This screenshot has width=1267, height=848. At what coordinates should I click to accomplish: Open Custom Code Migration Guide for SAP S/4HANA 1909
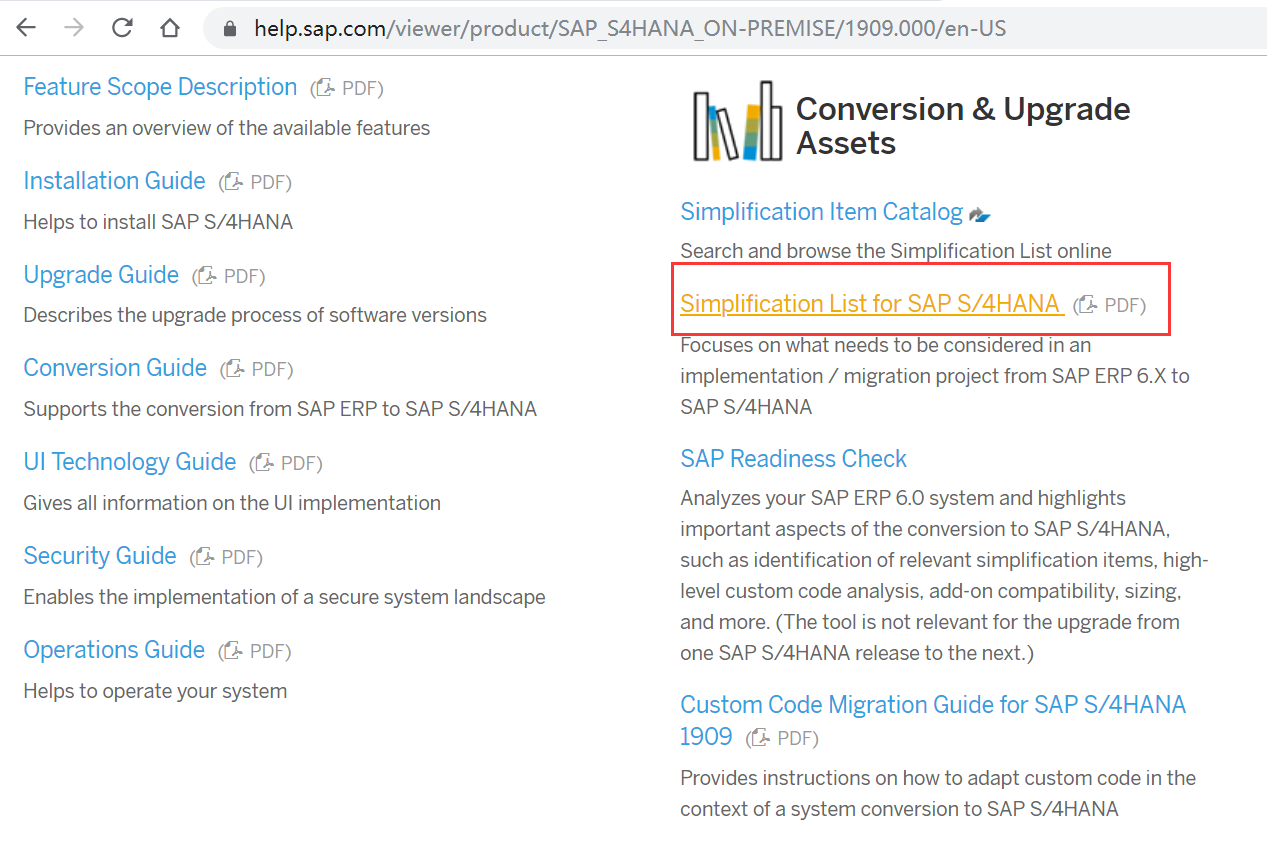[x=932, y=704]
